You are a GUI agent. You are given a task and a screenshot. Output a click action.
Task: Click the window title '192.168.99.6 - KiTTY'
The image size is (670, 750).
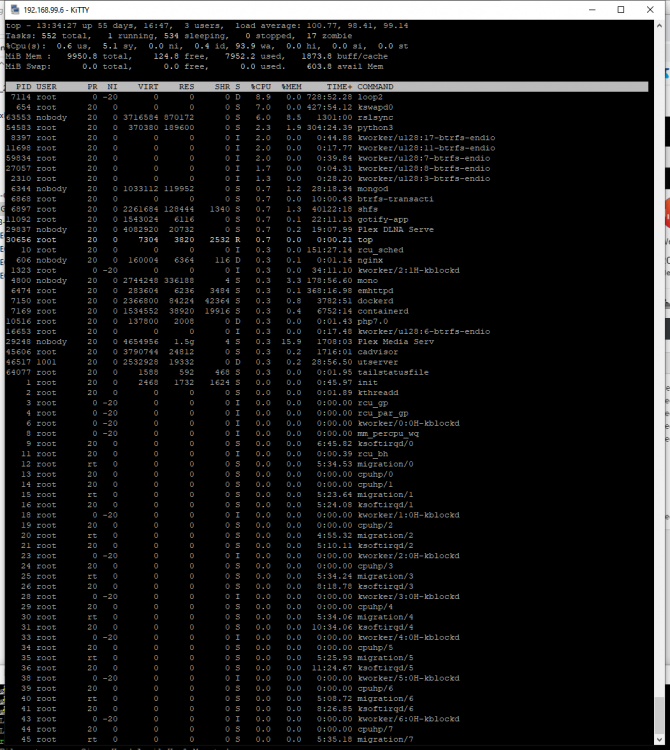56,10
